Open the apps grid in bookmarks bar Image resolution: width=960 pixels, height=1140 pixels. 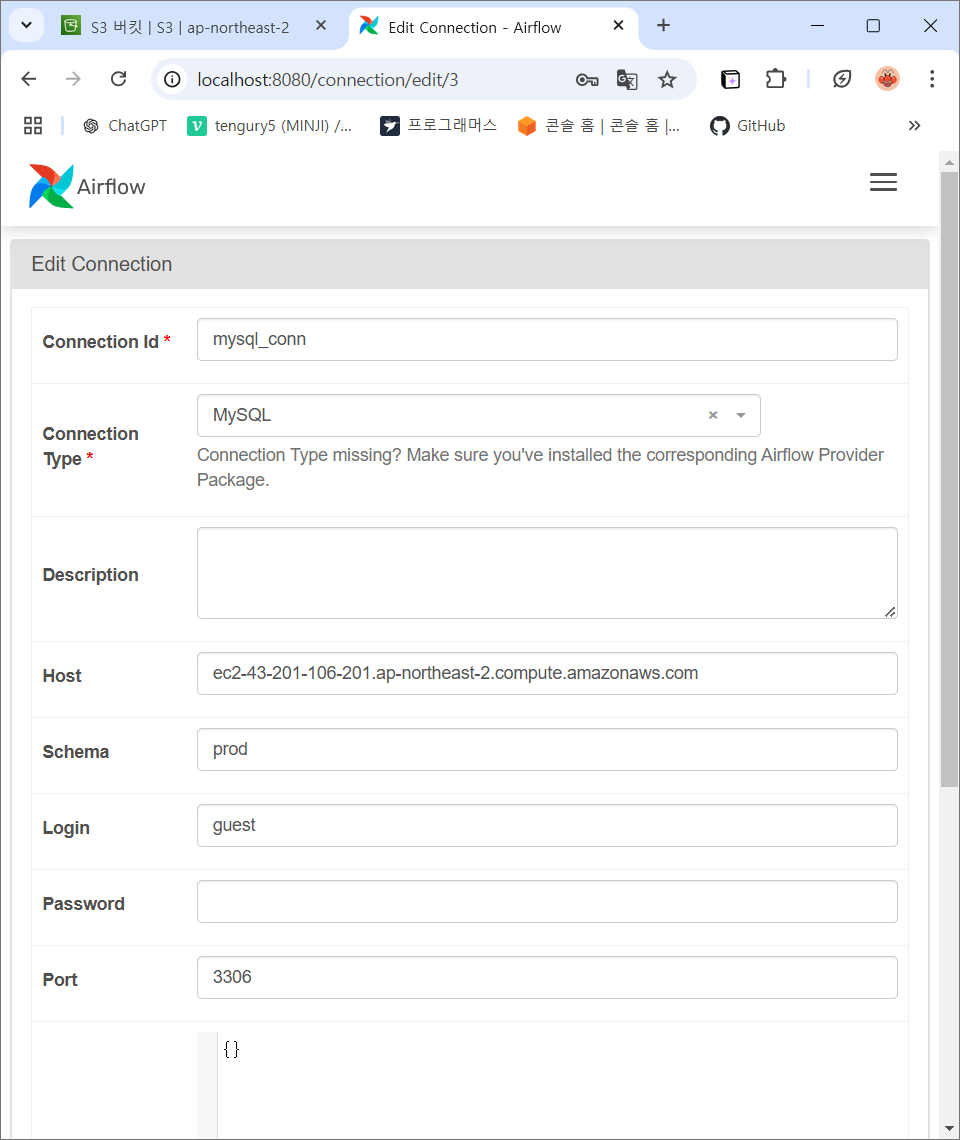point(33,126)
